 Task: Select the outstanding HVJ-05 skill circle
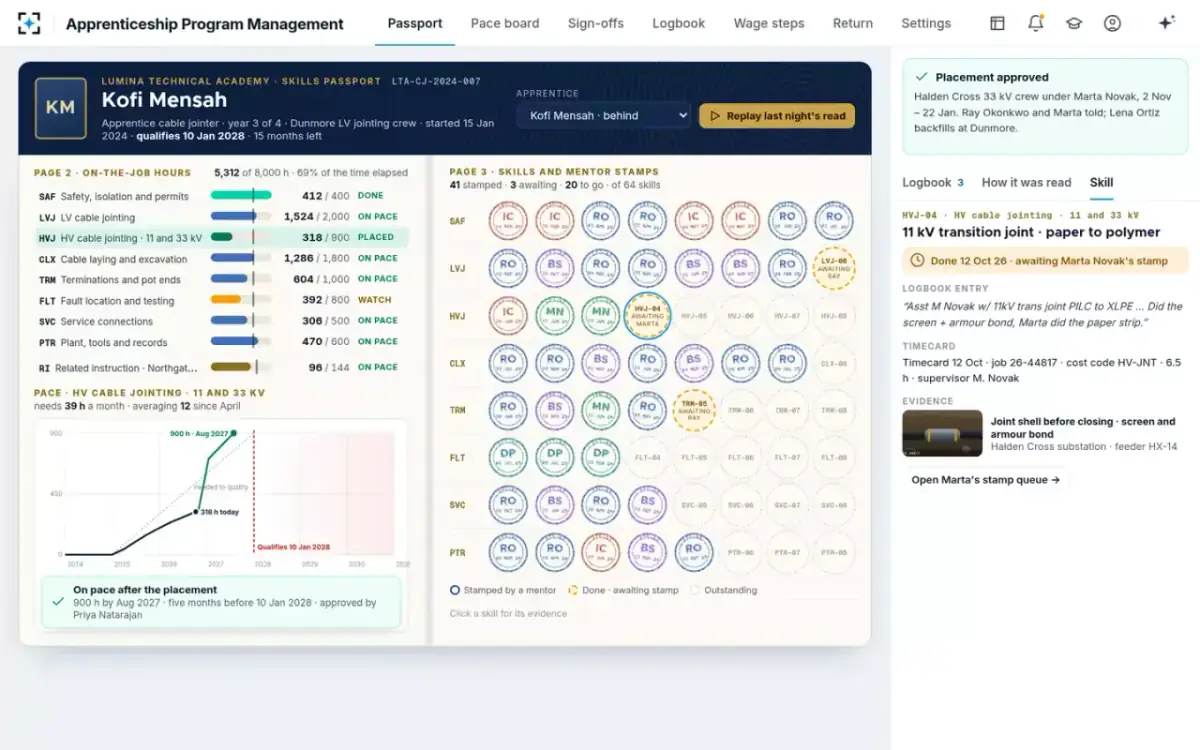pos(694,315)
